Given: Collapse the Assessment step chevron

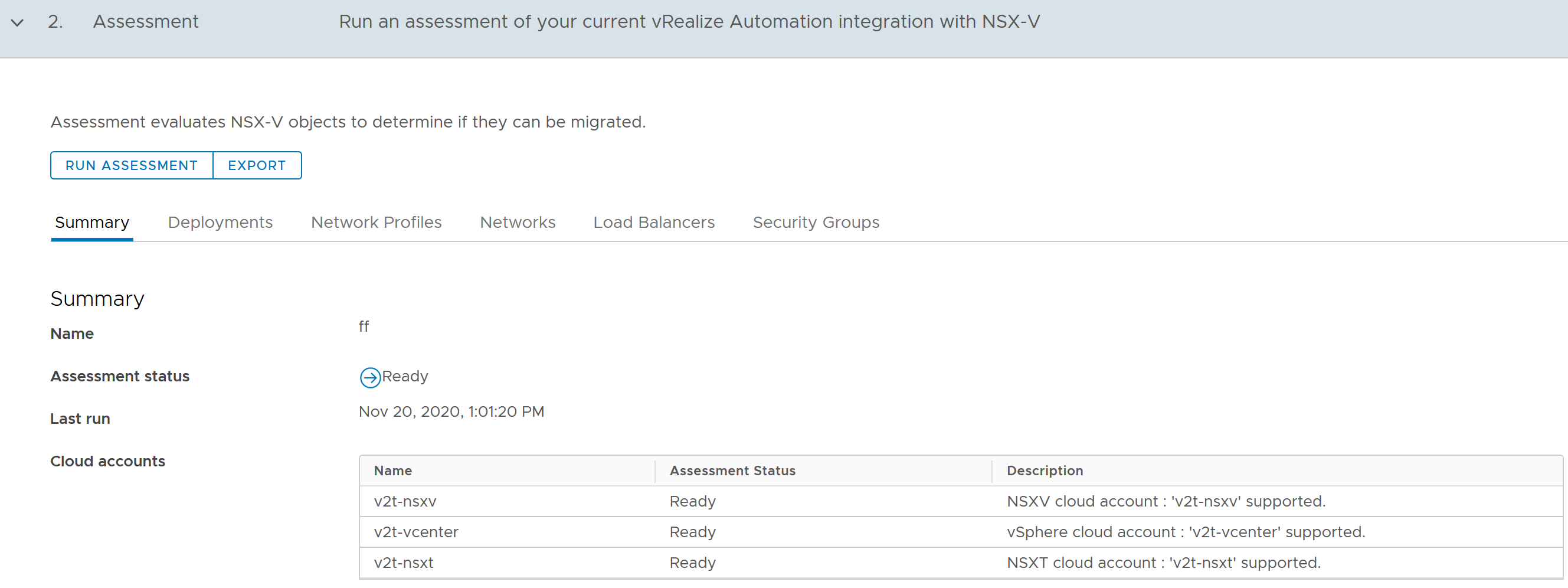Looking at the screenshot, I should (18, 23).
